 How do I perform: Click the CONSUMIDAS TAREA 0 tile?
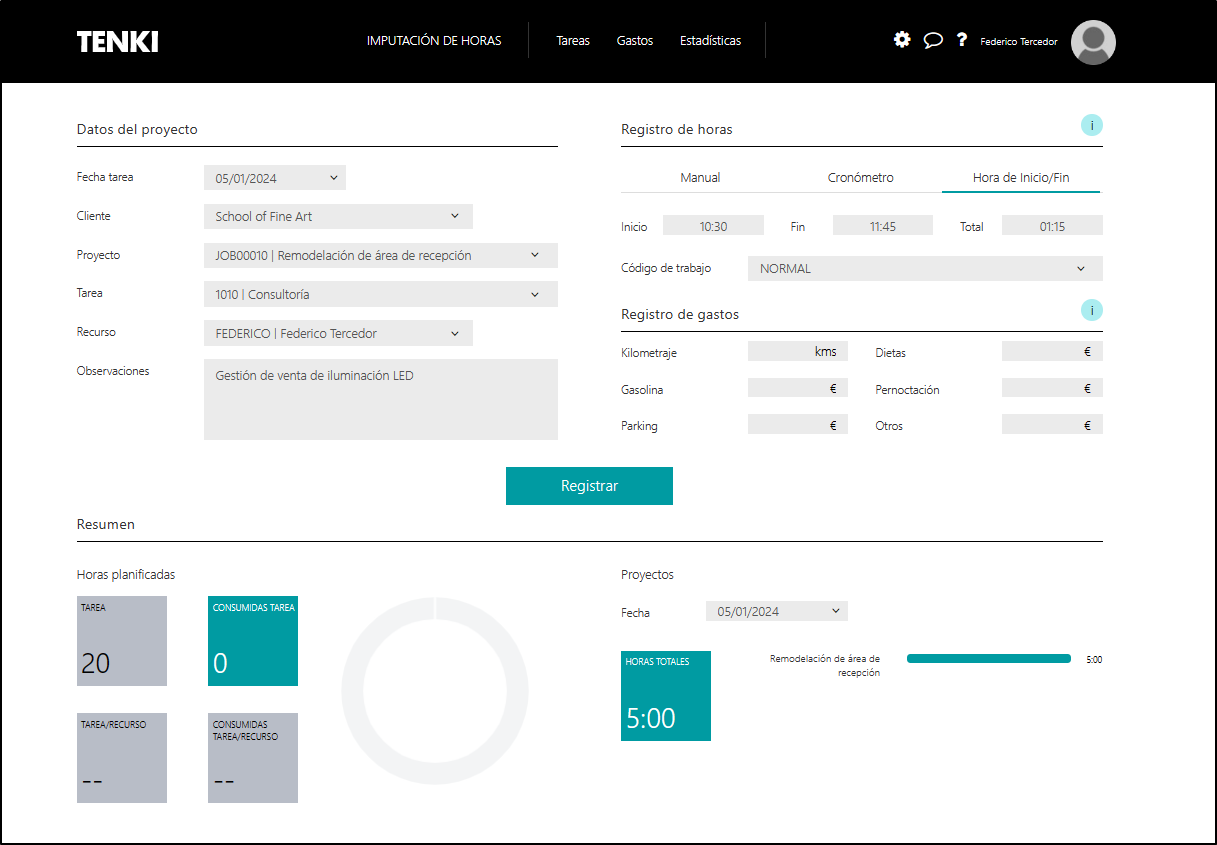[253, 641]
